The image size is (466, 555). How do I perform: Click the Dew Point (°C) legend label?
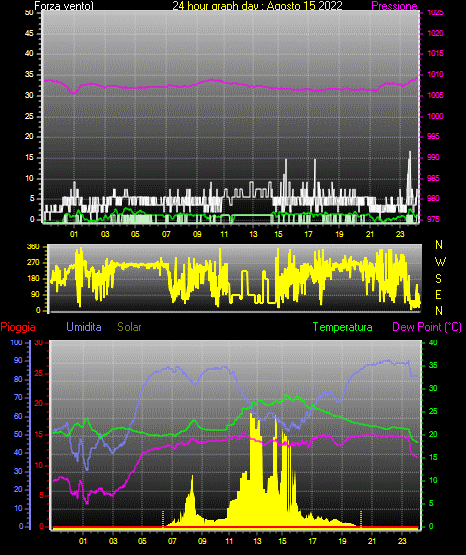click(427, 327)
